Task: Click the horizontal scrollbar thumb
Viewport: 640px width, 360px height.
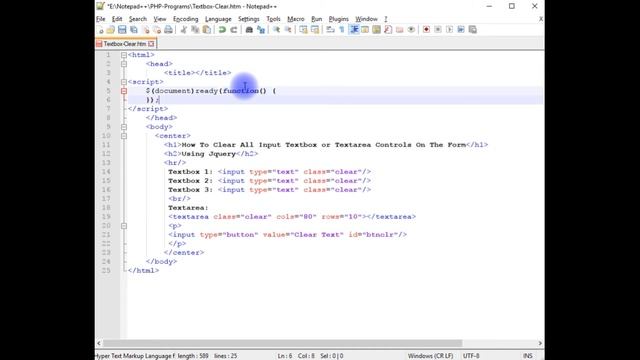Action: click(282, 343)
